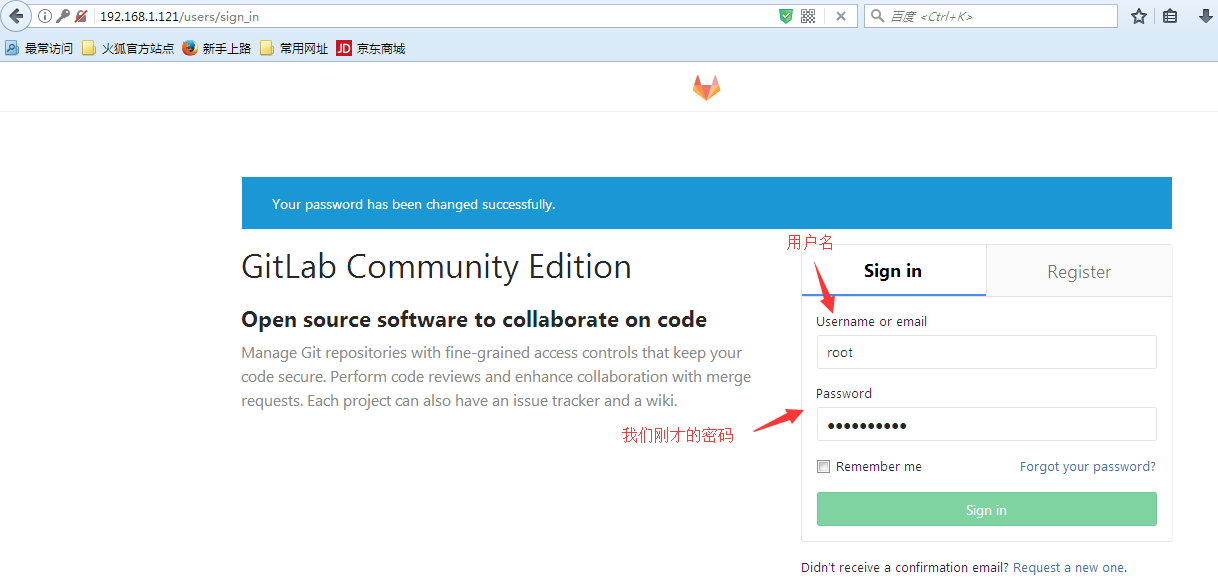Open the bookmarks list icon
The width and height of the screenshot is (1218, 578).
(1170, 16)
